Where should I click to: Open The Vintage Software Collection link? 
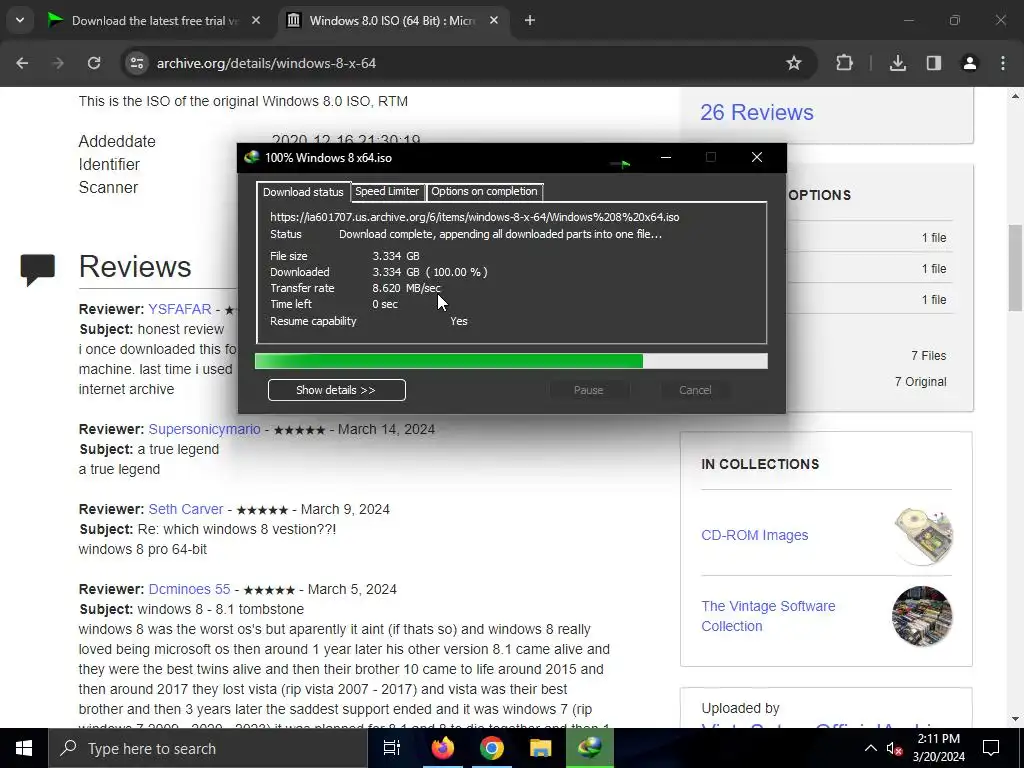pyautogui.click(x=768, y=616)
